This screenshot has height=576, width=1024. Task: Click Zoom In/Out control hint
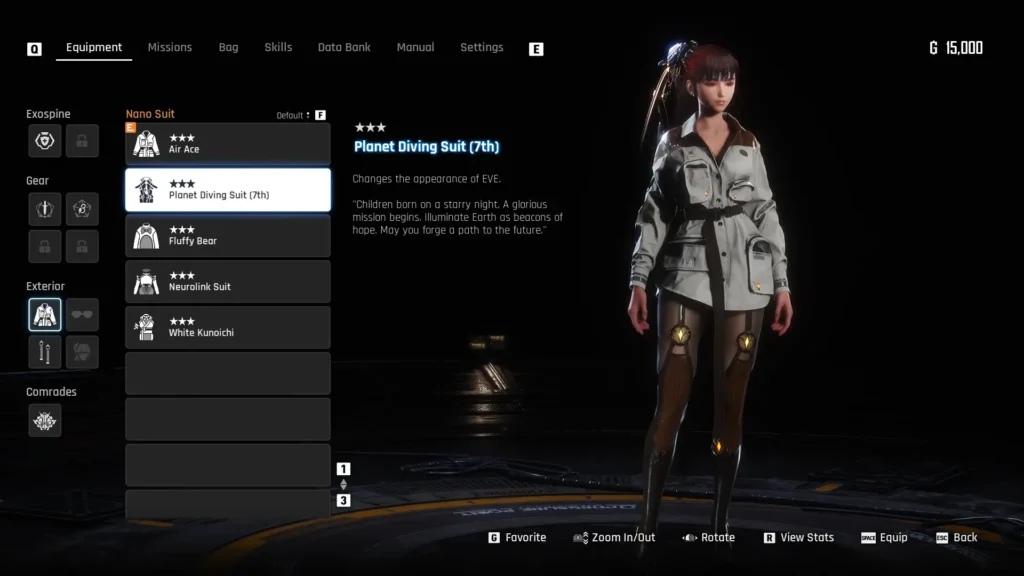tap(614, 537)
